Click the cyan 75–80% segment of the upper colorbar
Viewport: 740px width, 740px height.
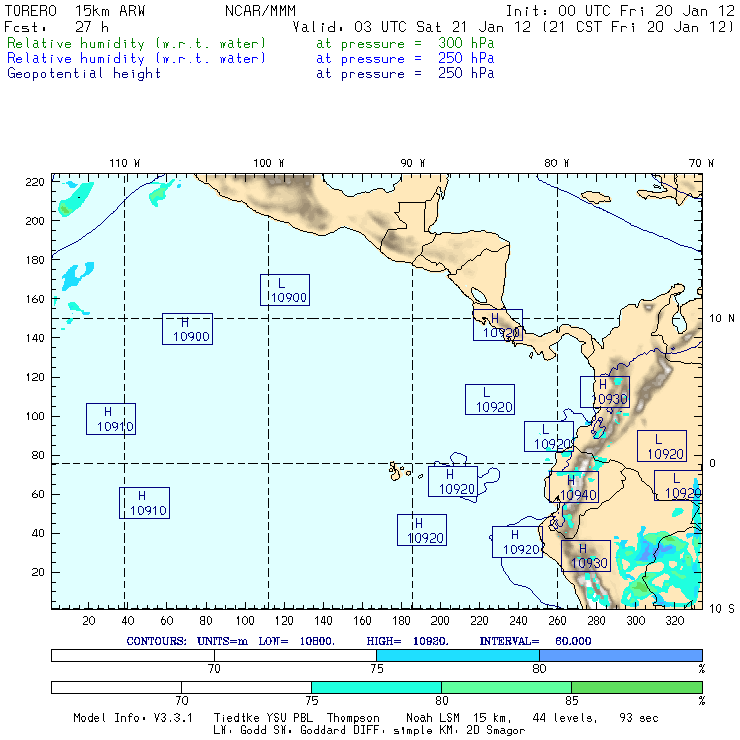(x=458, y=656)
